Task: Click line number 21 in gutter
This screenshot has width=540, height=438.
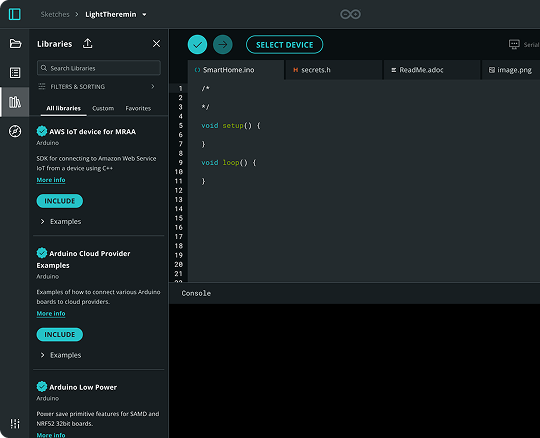Action: 178,273
